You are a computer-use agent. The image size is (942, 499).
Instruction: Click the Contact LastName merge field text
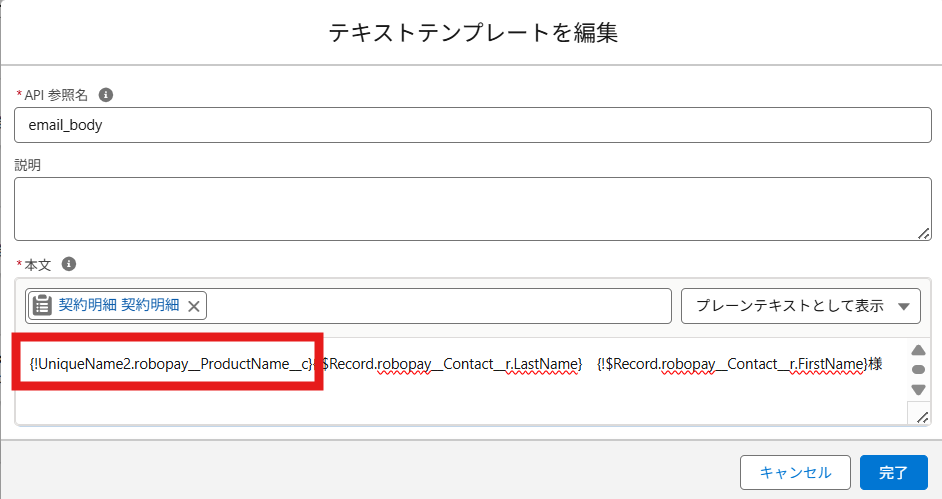[x=452, y=365]
